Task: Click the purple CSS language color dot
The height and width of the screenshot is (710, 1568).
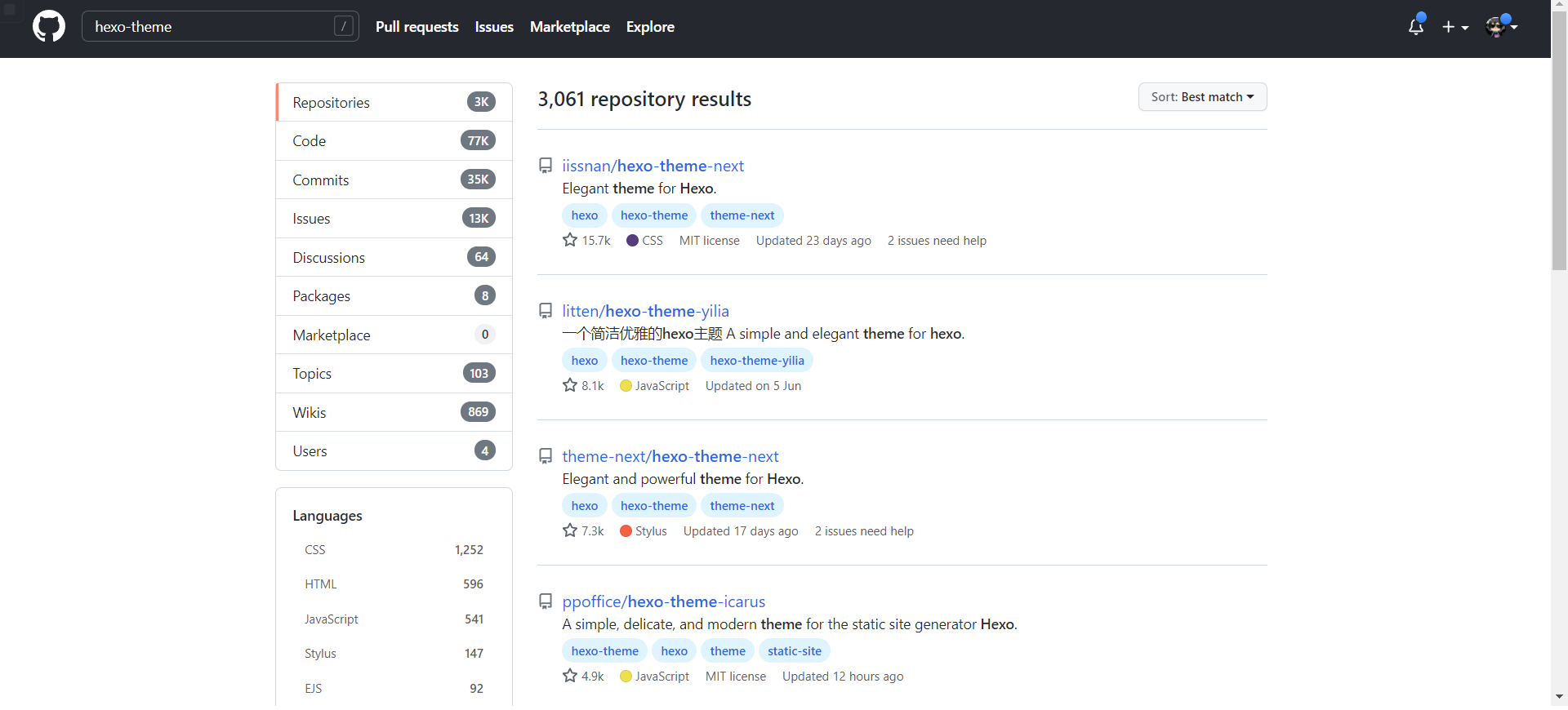Action: pyautogui.click(x=632, y=241)
